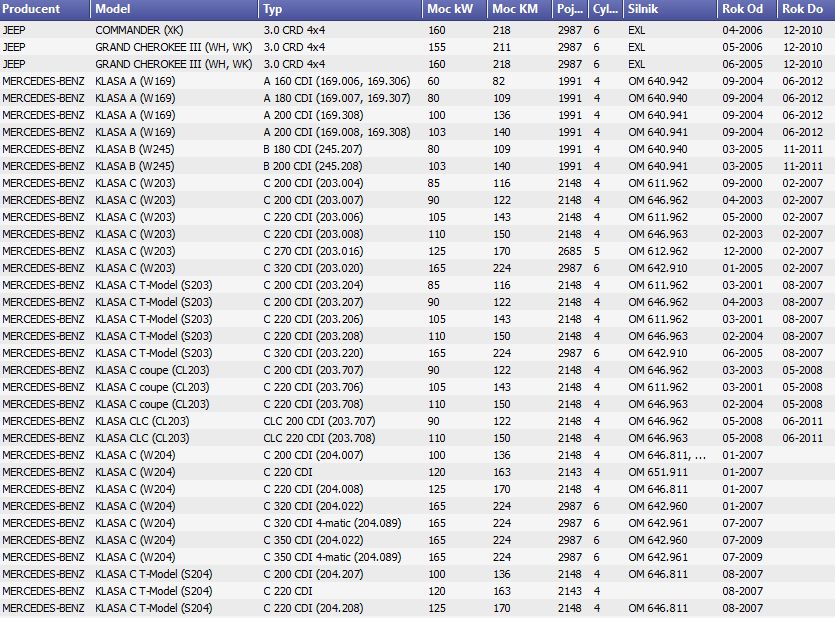
Task: Select C 220 CDI (204.208) type cell
Action: [x=313, y=609]
